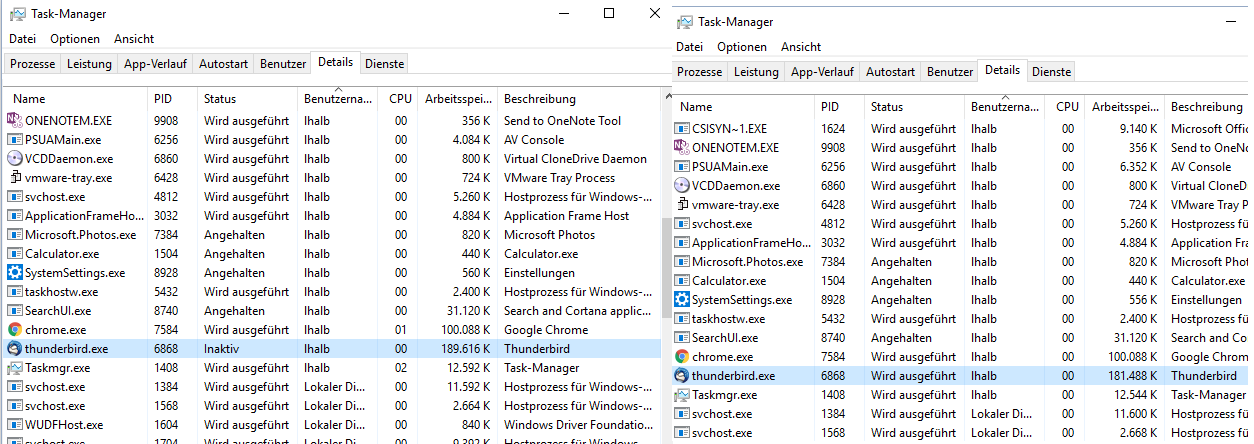The height and width of the screenshot is (444, 1254).
Task: Click chrome.exe icon in left window
Action: (14, 329)
